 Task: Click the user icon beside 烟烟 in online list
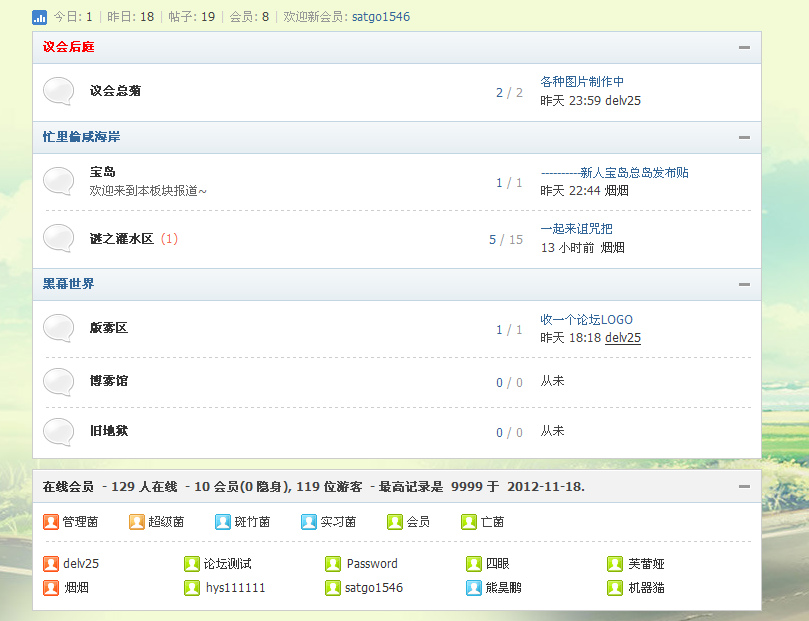51,587
